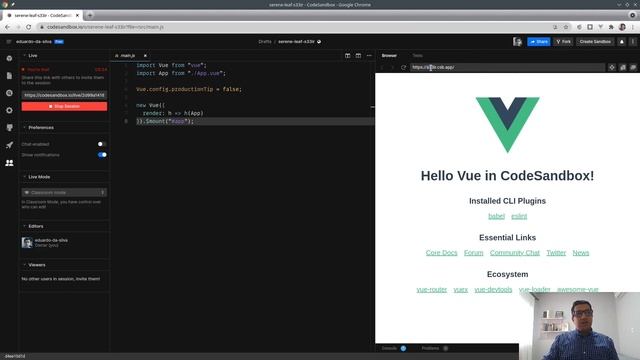Click the Drafts breadcrumb

tap(265, 42)
